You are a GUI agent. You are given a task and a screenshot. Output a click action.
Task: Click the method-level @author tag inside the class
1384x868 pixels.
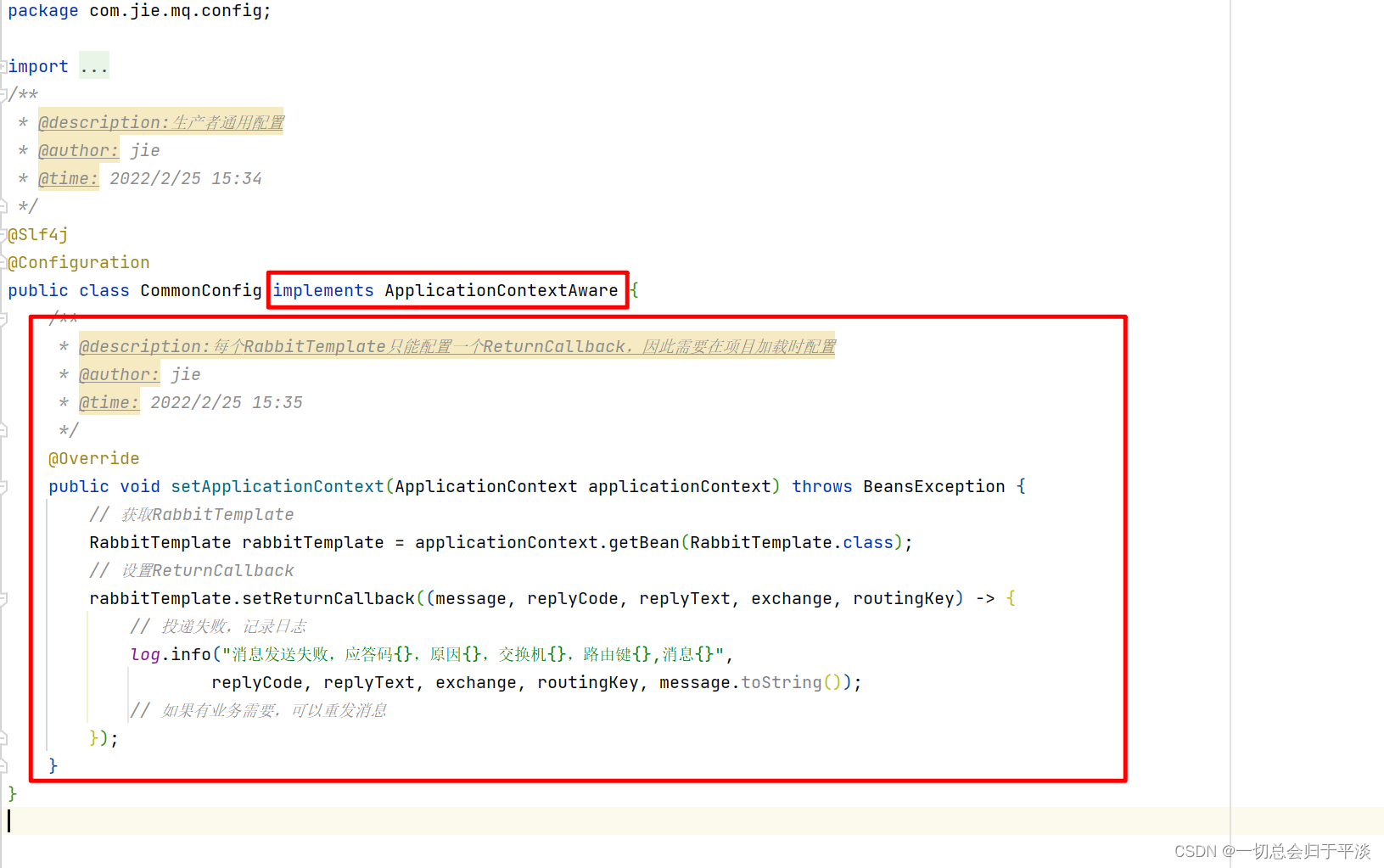(120, 374)
